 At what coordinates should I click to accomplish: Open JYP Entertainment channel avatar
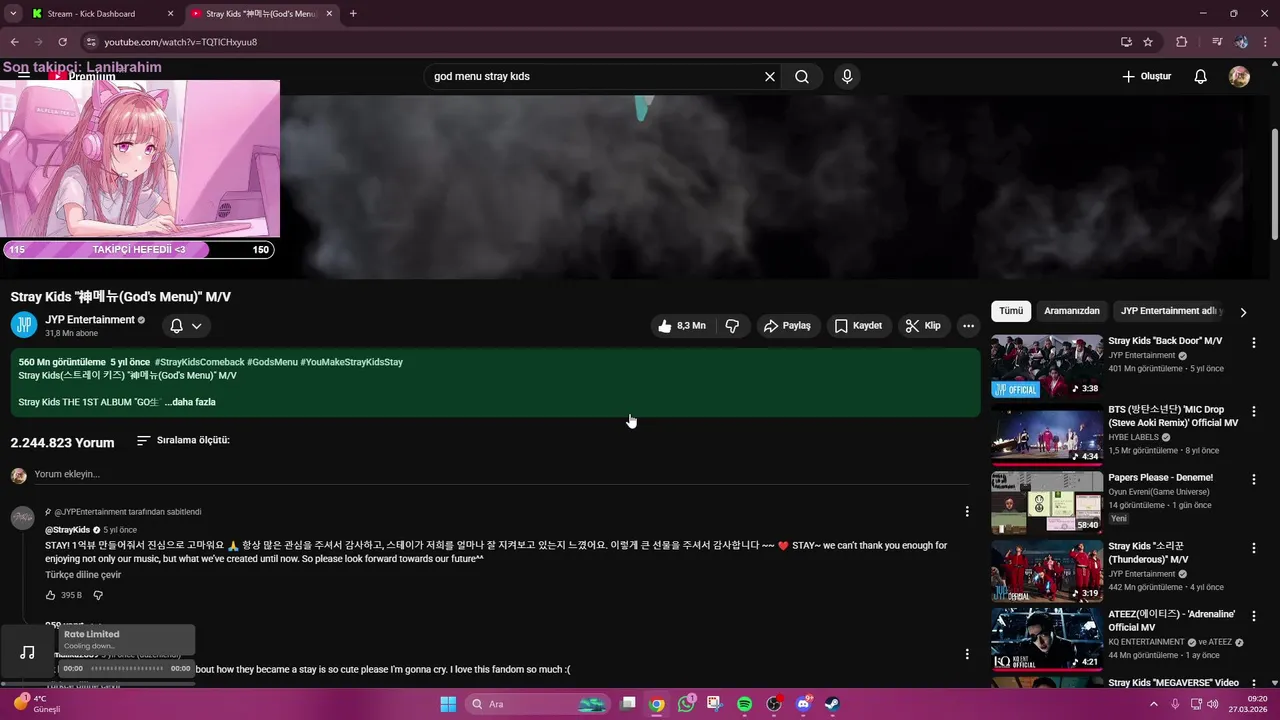coord(24,325)
